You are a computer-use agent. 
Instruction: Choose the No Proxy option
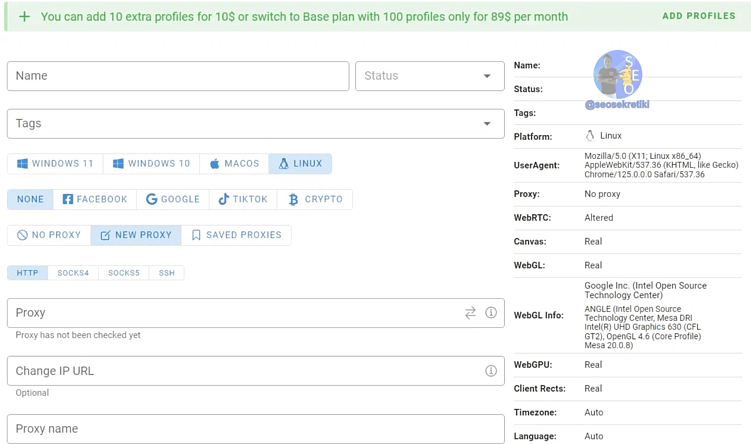tap(49, 235)
